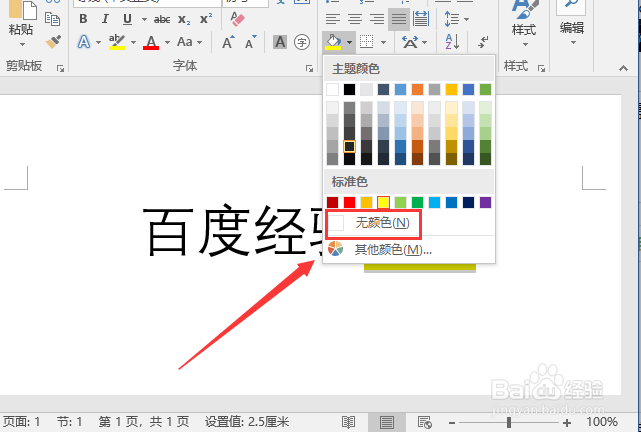Viewport: 641px width, 432px height.
Task: Open font color dropdown arrow
Action: point(167,42)
